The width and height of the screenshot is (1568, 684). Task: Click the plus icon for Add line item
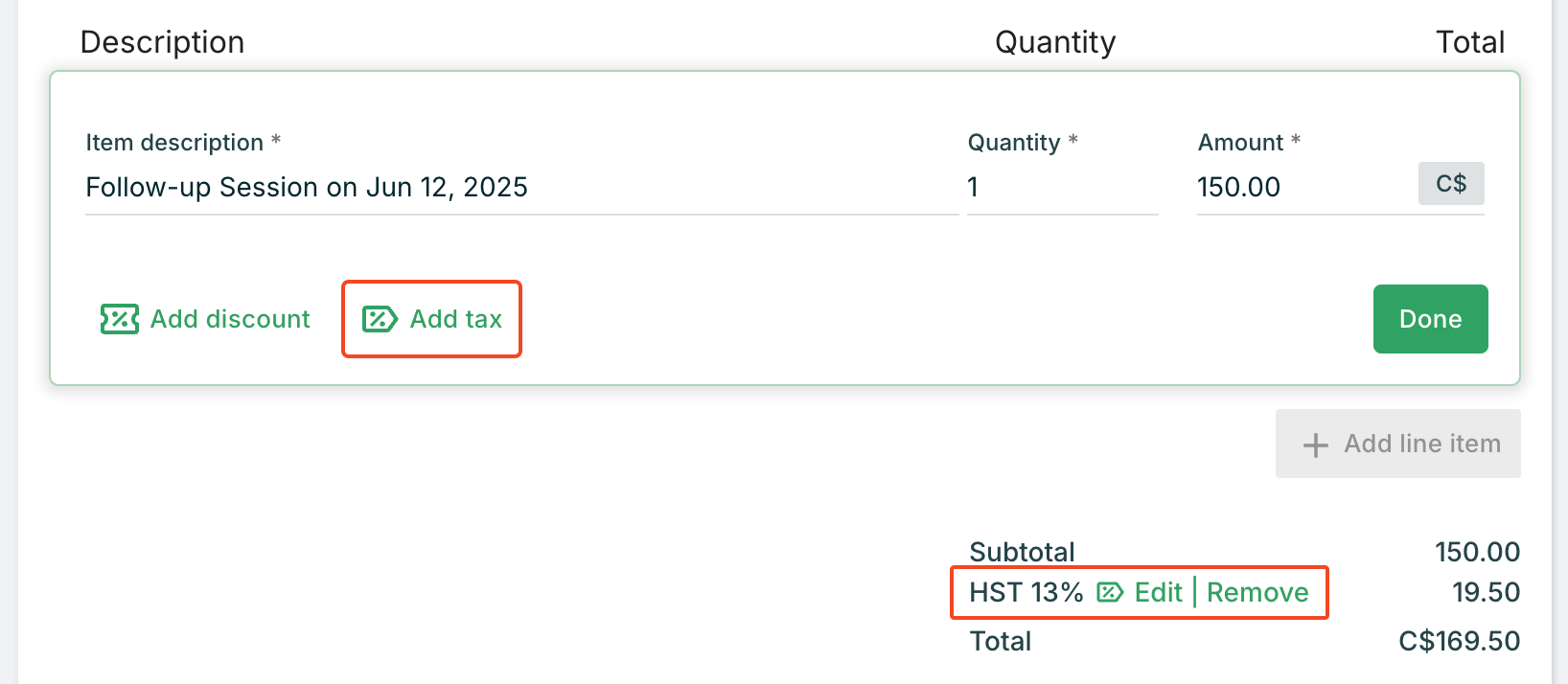point(1316,445)
